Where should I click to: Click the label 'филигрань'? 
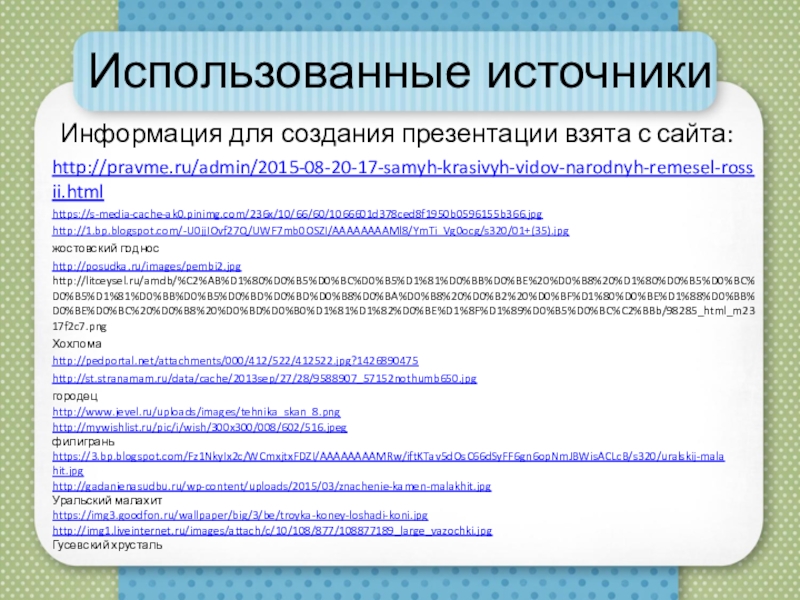pyautogui.click(x=83, y=441)
